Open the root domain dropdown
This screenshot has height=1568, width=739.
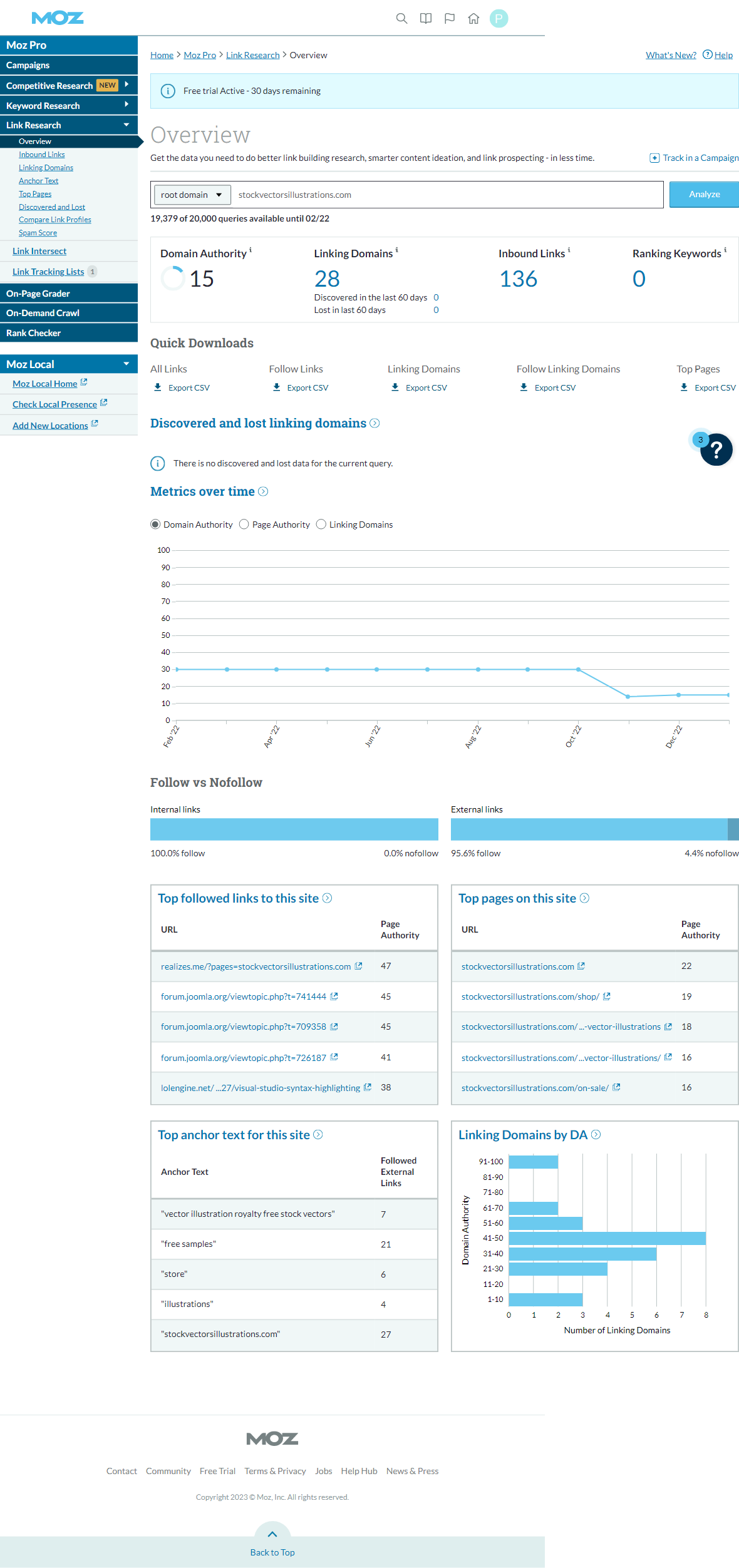192,195
